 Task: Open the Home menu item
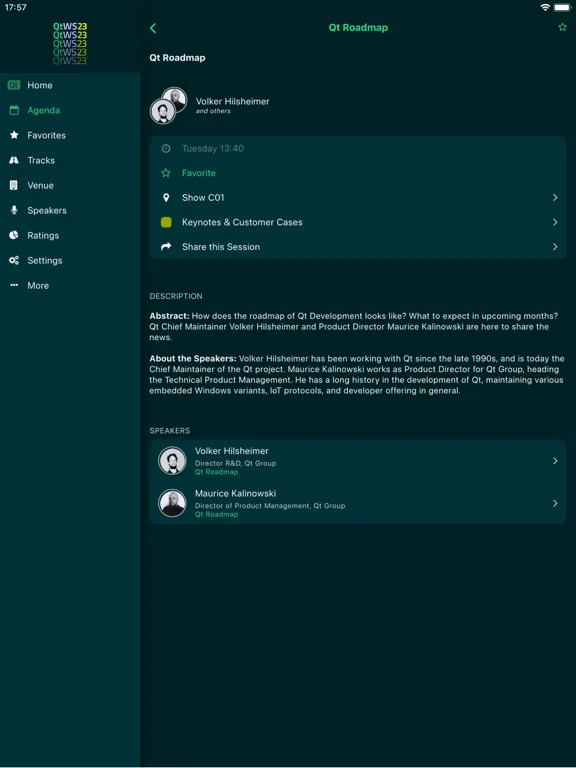70,85
